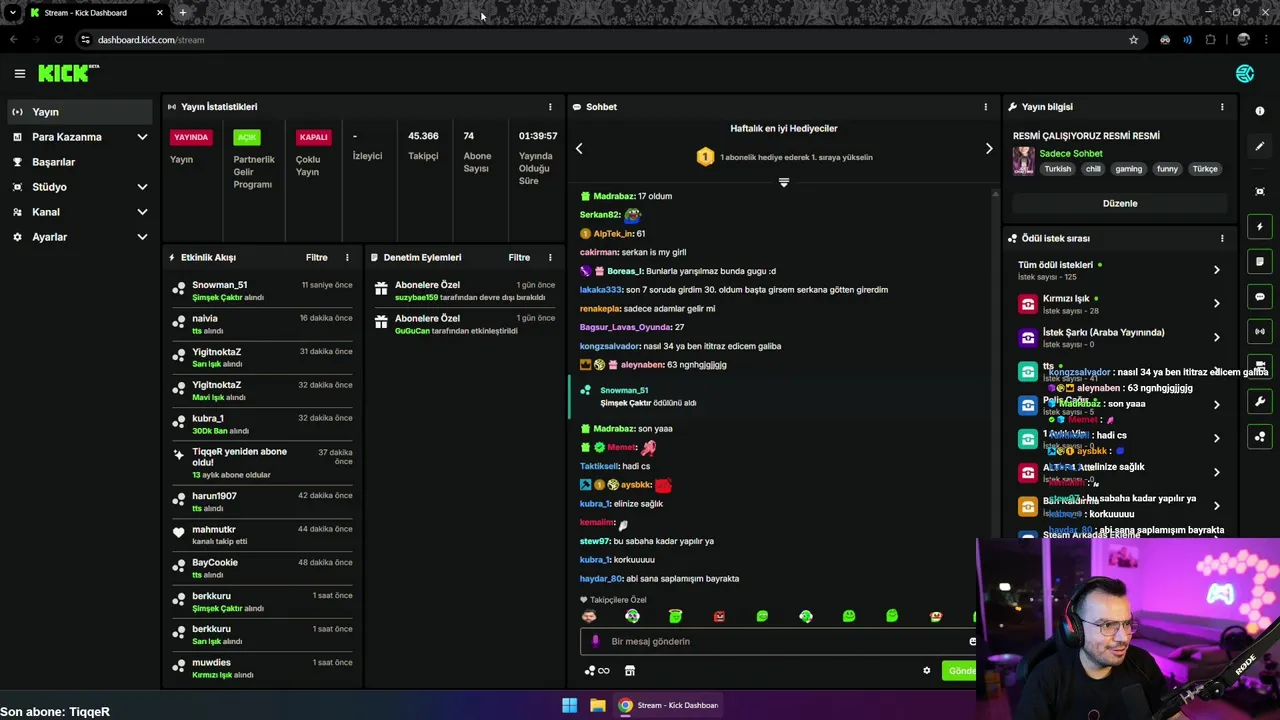Click the İstek Şarkı purple reward icon
This screenshot has height=720, width=1280.
coord(1027,338)
